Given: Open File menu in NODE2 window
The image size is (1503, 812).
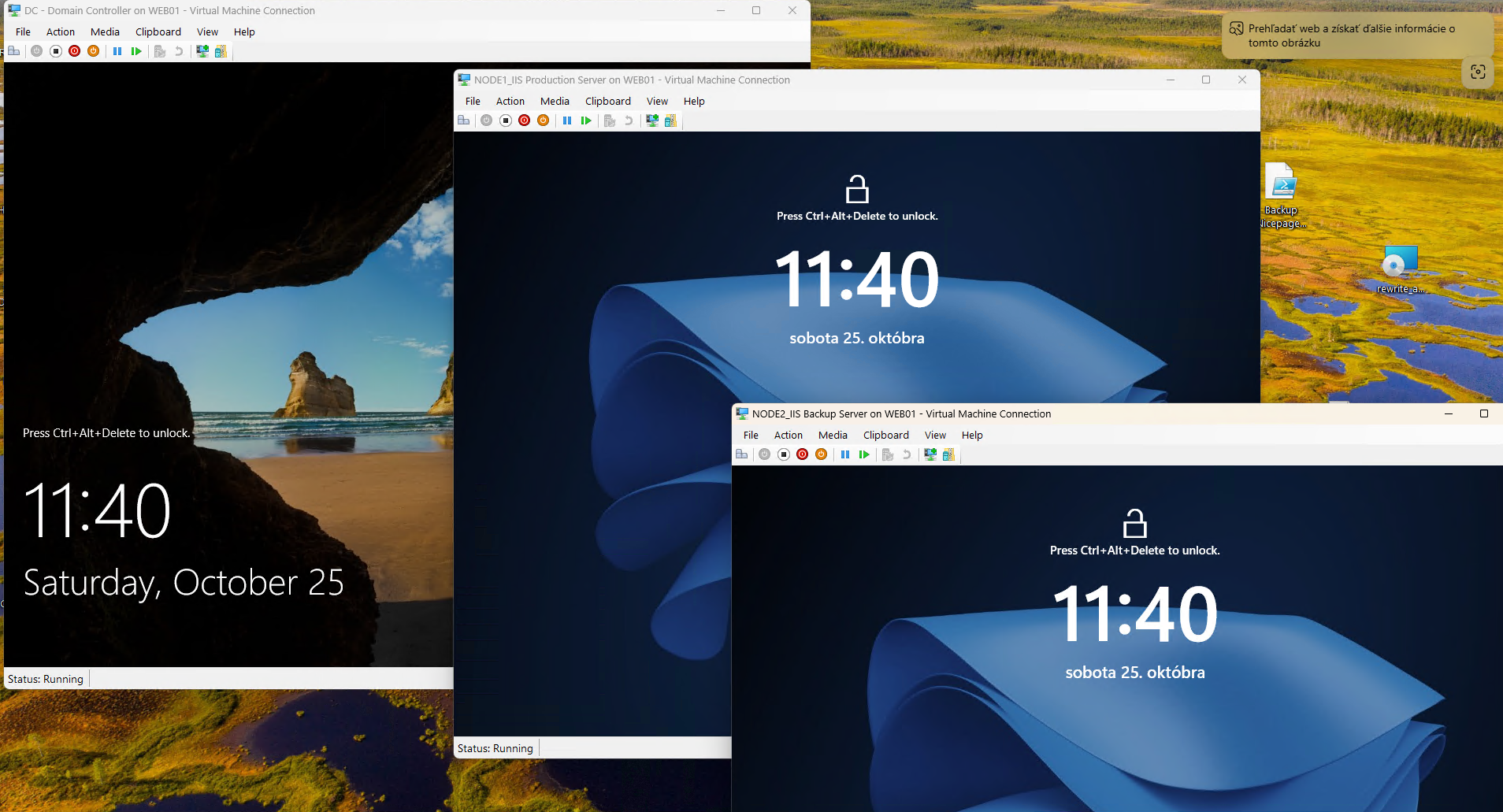Looking at the screenshot, I should click(x=751, y=436).
